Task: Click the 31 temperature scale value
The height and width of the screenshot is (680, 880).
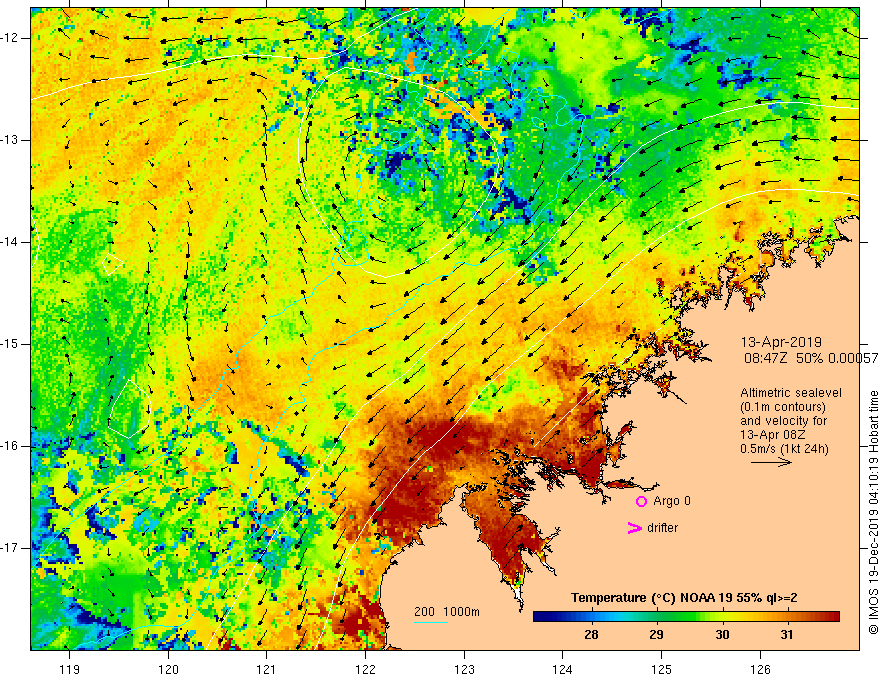Action: coord(787,635)
